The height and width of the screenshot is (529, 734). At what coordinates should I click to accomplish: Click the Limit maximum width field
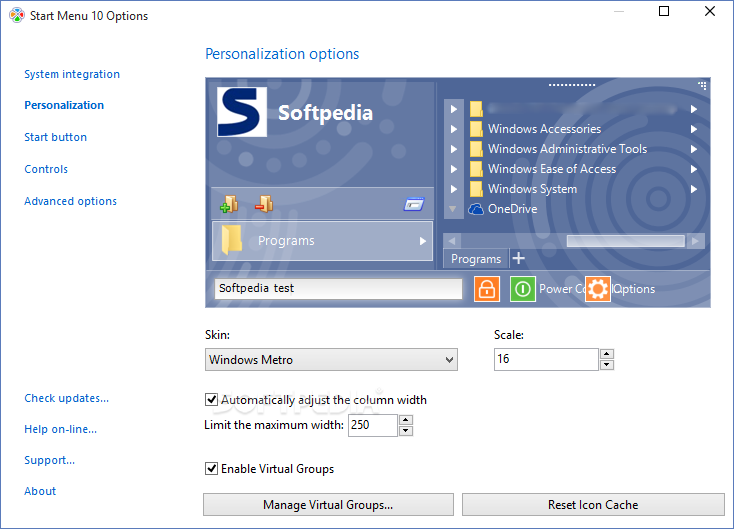pyautogui.click(x=373, y=425)
